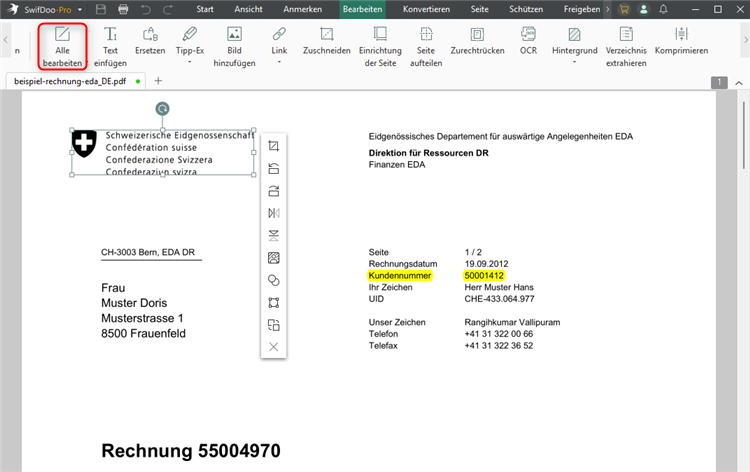This screenshot has height=472, width=750.
Task: Click the notification bell icon
Action: [663, 9]
